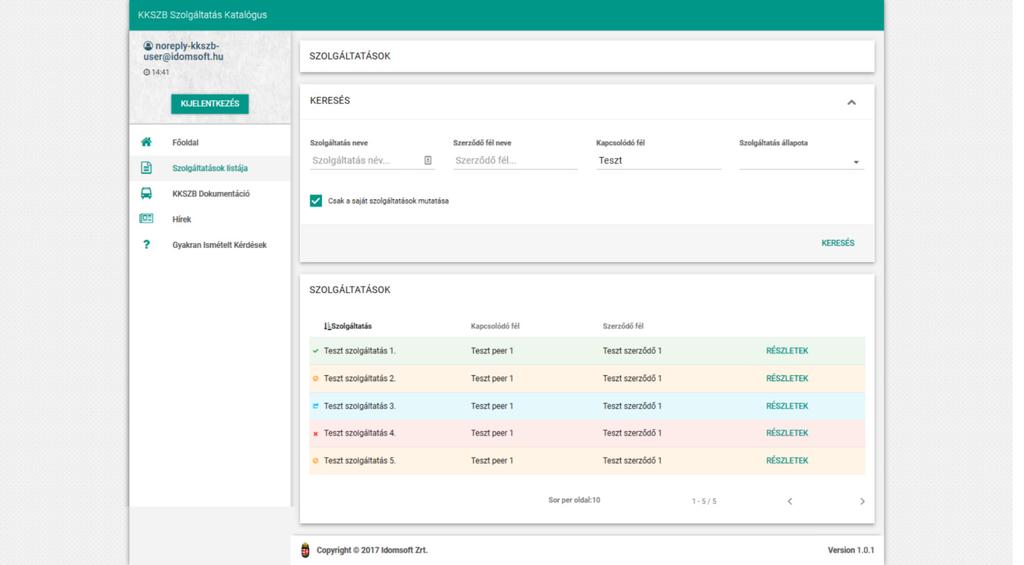Screen dimensions: 1024x565
Task: Open Részletek for Teszt szolgáltatás 1.
Action: coord(787,351)
